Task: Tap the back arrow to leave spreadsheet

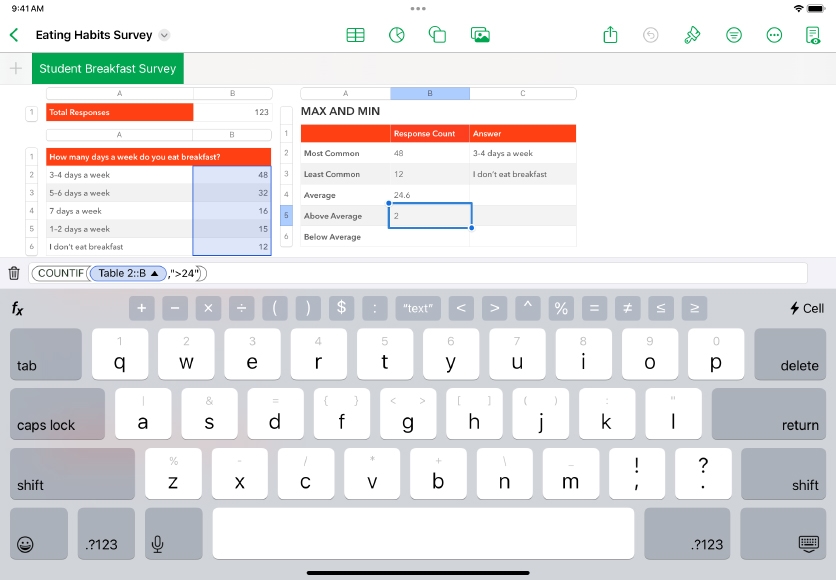Action: [x=14, y=35]
